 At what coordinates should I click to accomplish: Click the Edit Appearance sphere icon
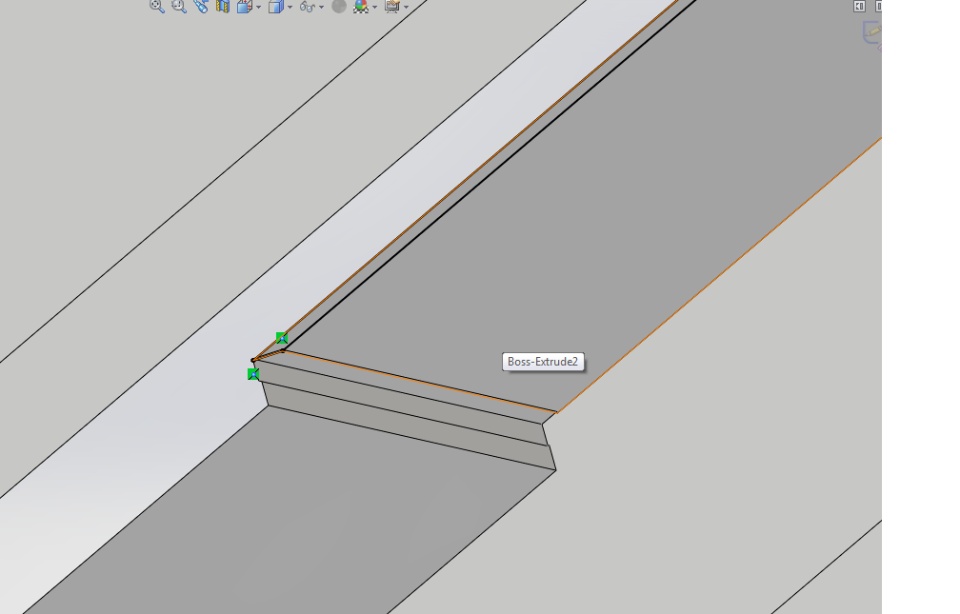pos(339,6)
